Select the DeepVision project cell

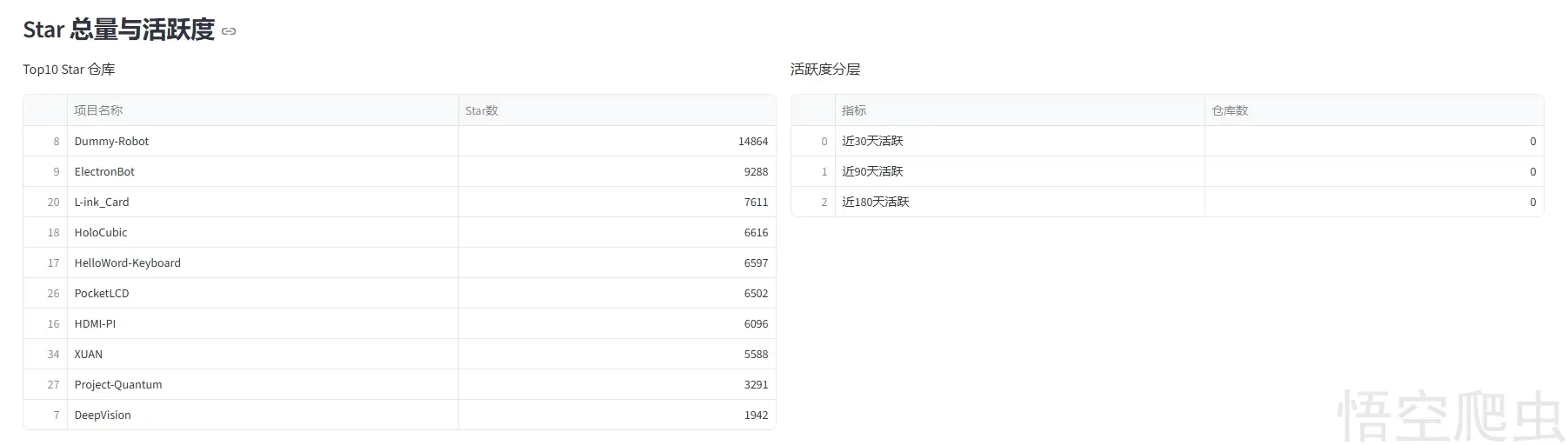pos(103,415)
